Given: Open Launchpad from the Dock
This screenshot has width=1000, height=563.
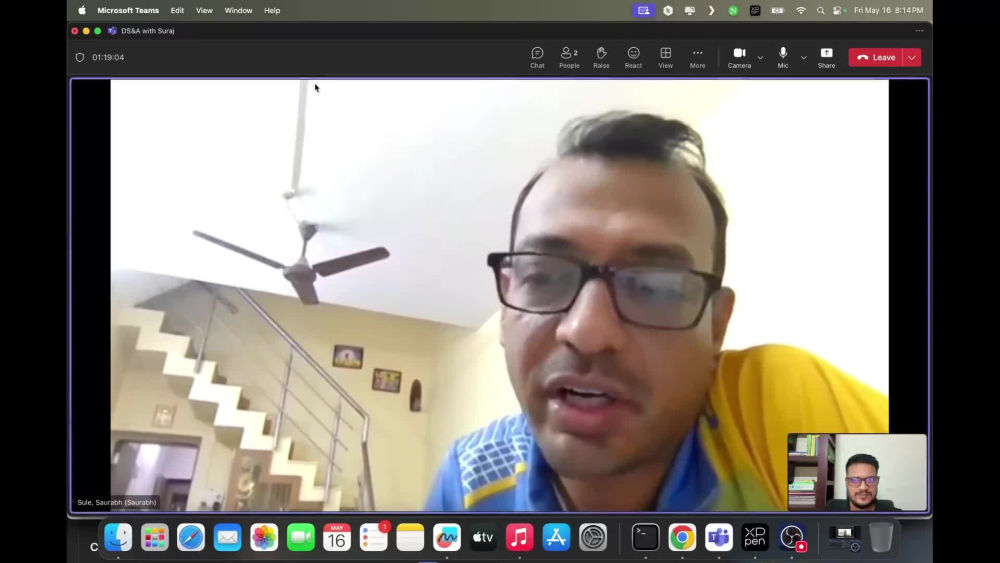Looking at the screenshot, I should [x=154, y=537].
